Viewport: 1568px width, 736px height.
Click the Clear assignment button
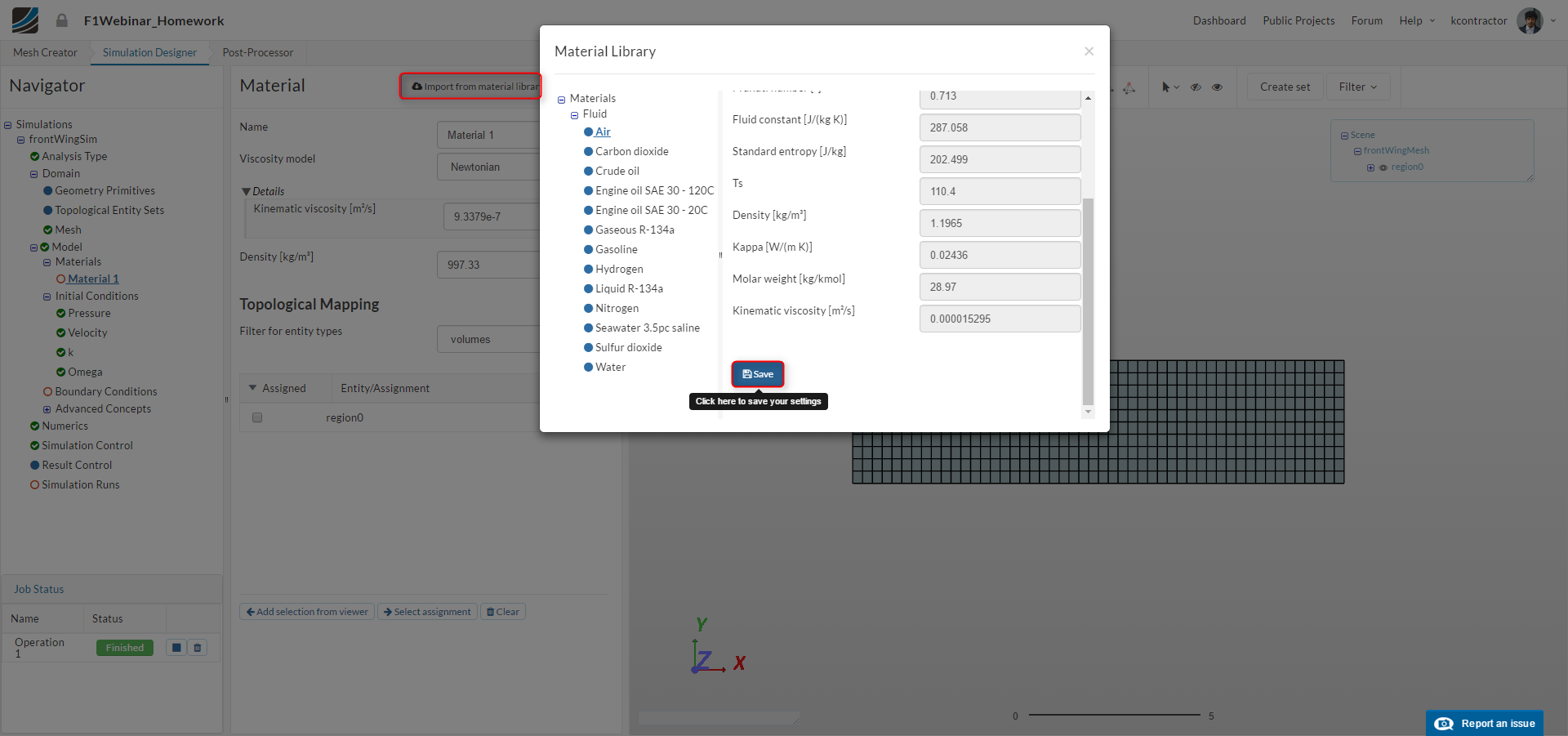(x=502, y=612)
